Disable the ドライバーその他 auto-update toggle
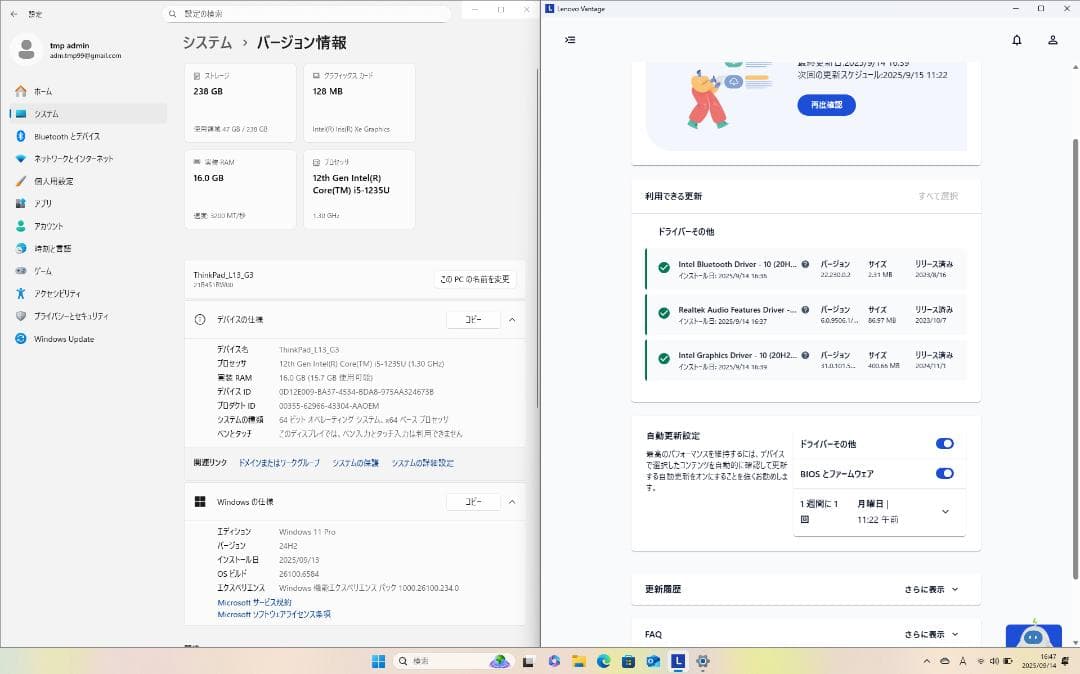This screenshot has height=674, width=1080. tap(945, 443)
